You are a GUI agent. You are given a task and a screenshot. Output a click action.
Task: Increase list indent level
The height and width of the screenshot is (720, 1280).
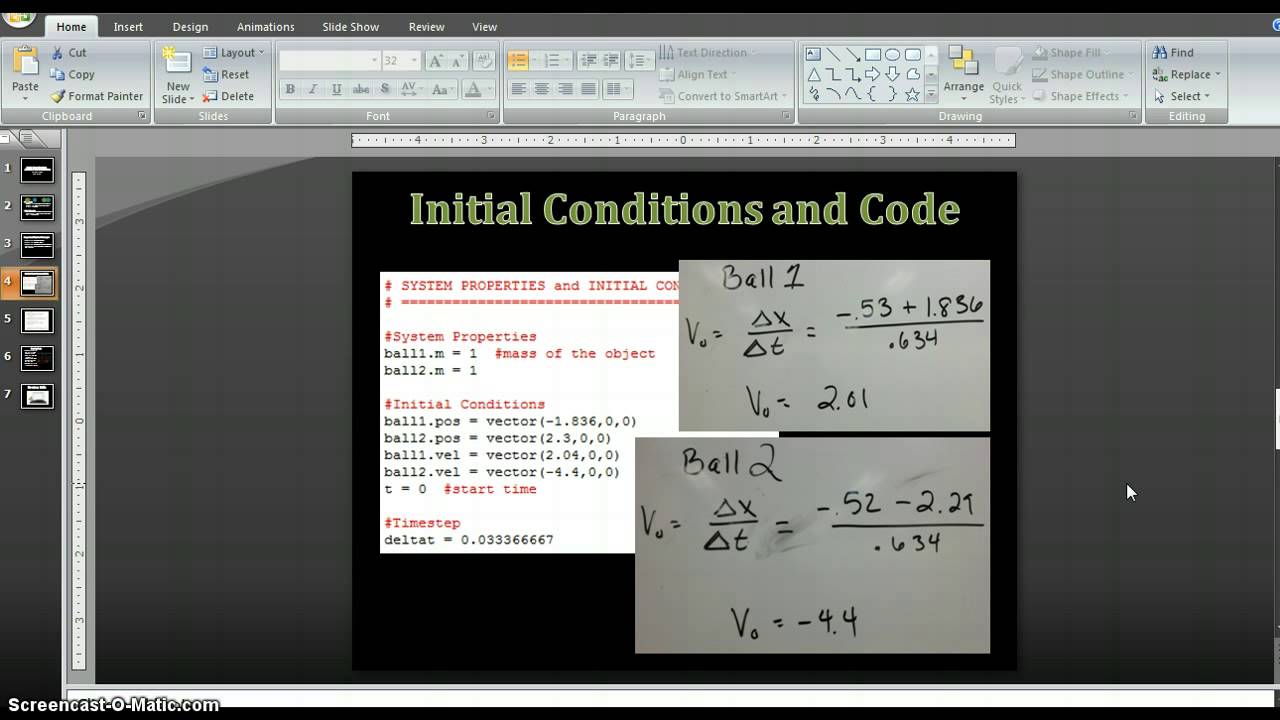click(610, 61)
